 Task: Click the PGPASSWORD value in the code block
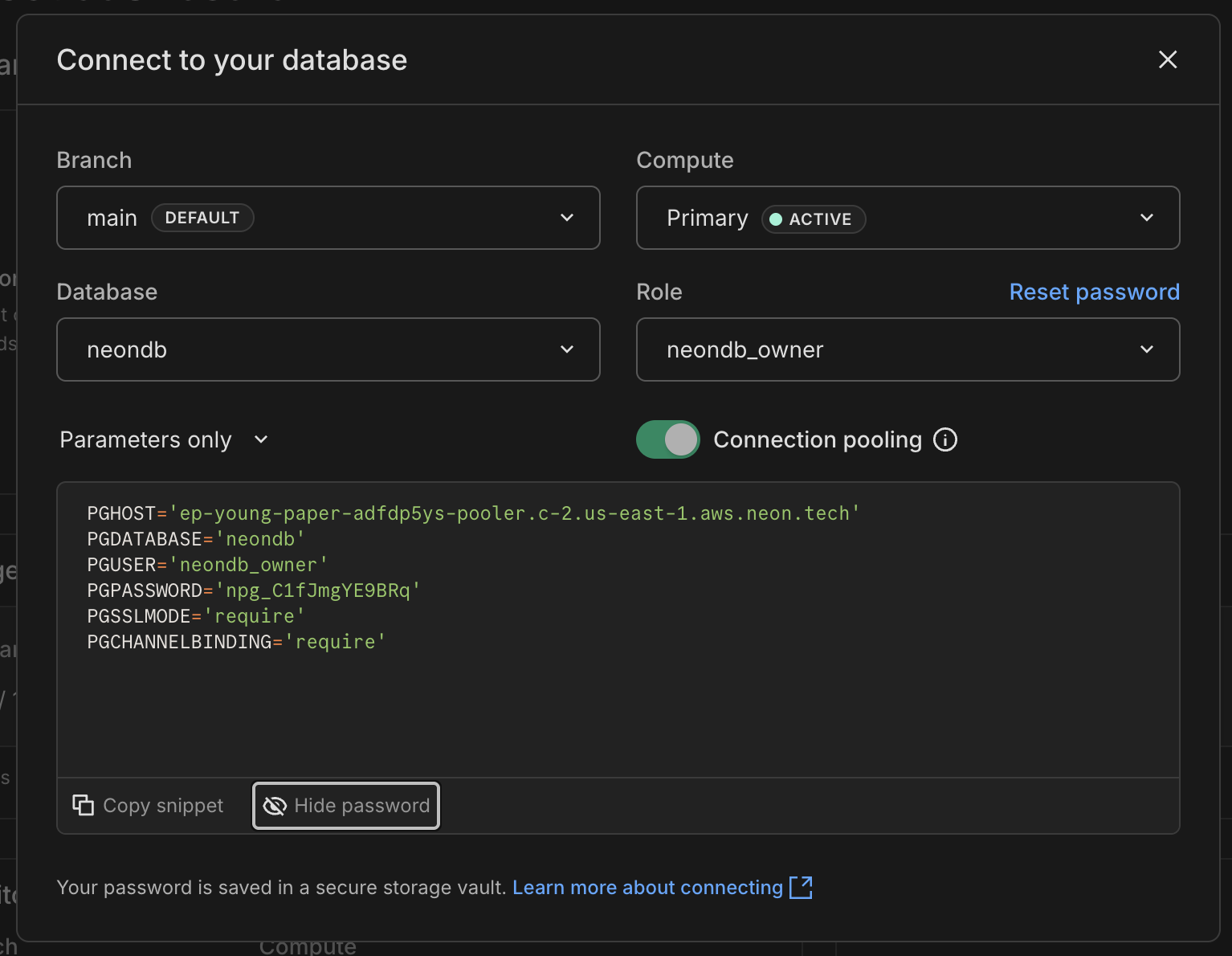(318, 590)
